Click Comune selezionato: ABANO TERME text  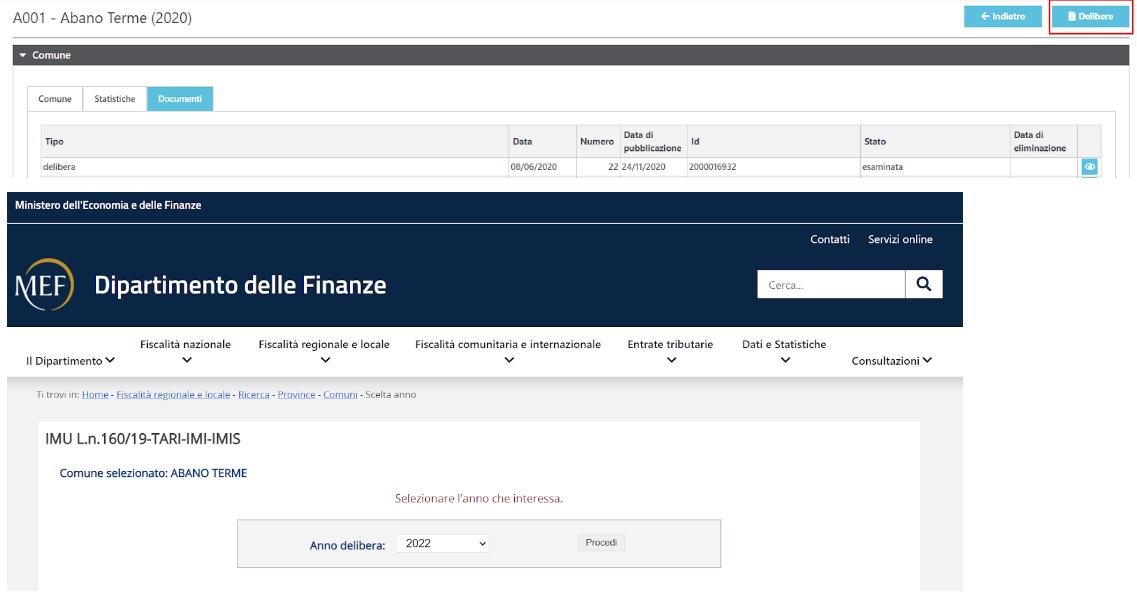click(153, 473)
